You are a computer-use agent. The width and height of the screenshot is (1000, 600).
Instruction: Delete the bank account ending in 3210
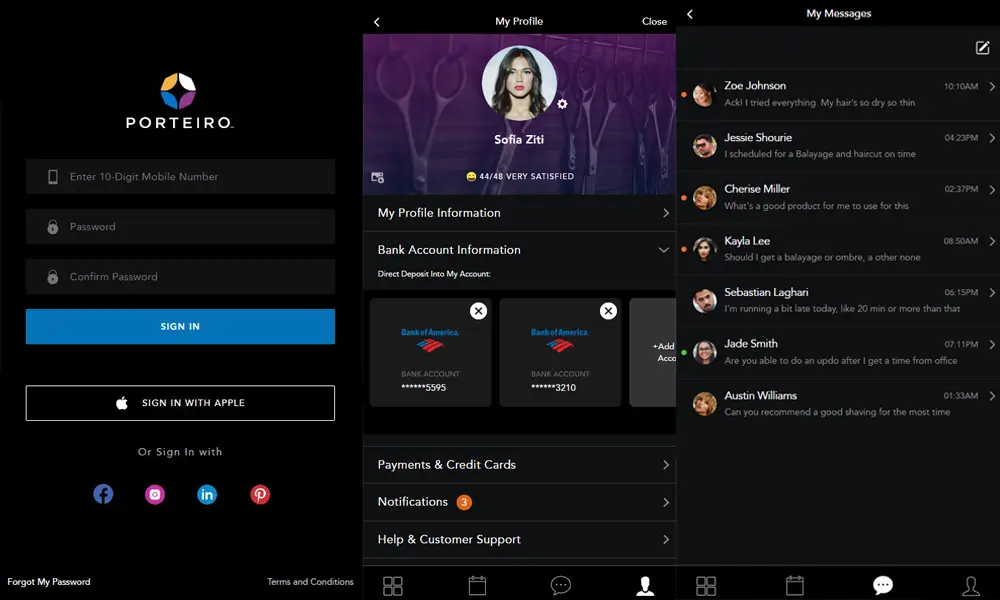pos(608,311)
